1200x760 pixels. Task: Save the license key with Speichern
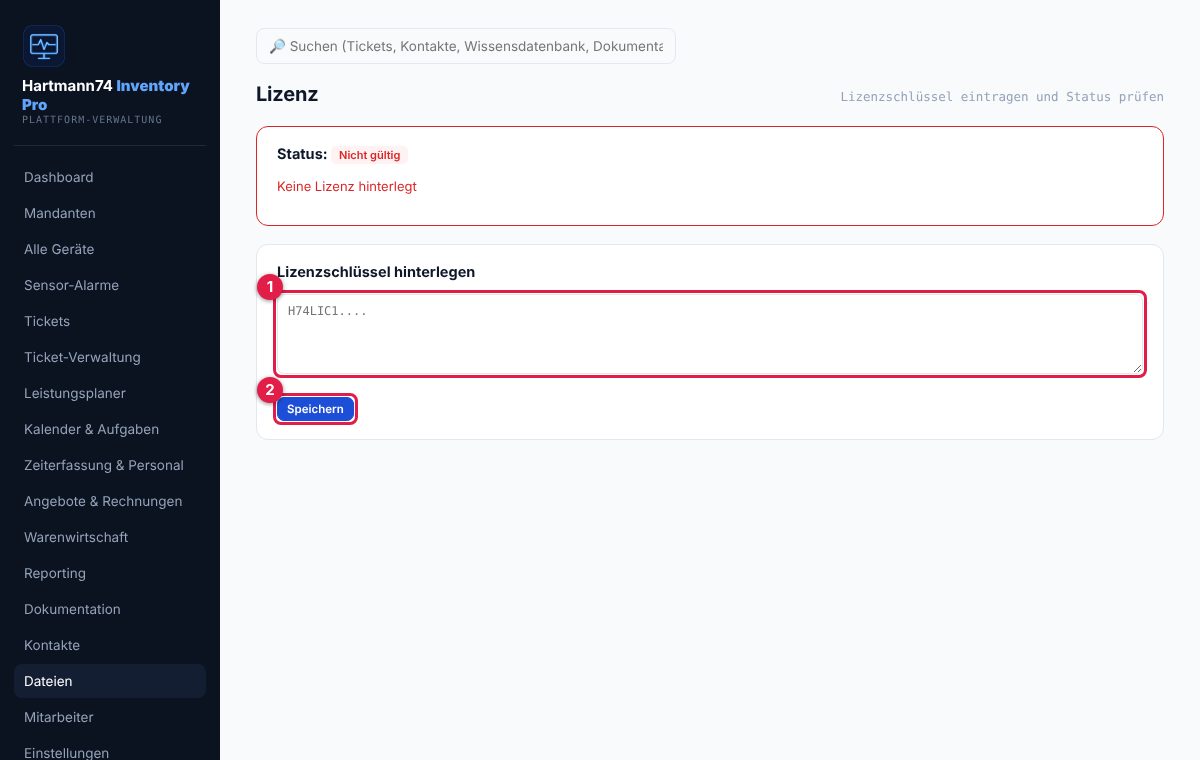(315, 409)
